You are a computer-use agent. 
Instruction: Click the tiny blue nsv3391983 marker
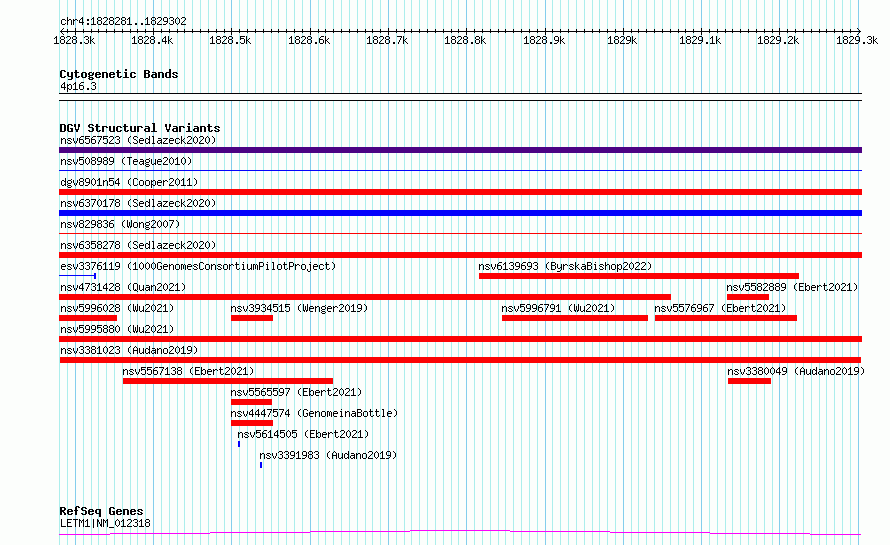261,465
